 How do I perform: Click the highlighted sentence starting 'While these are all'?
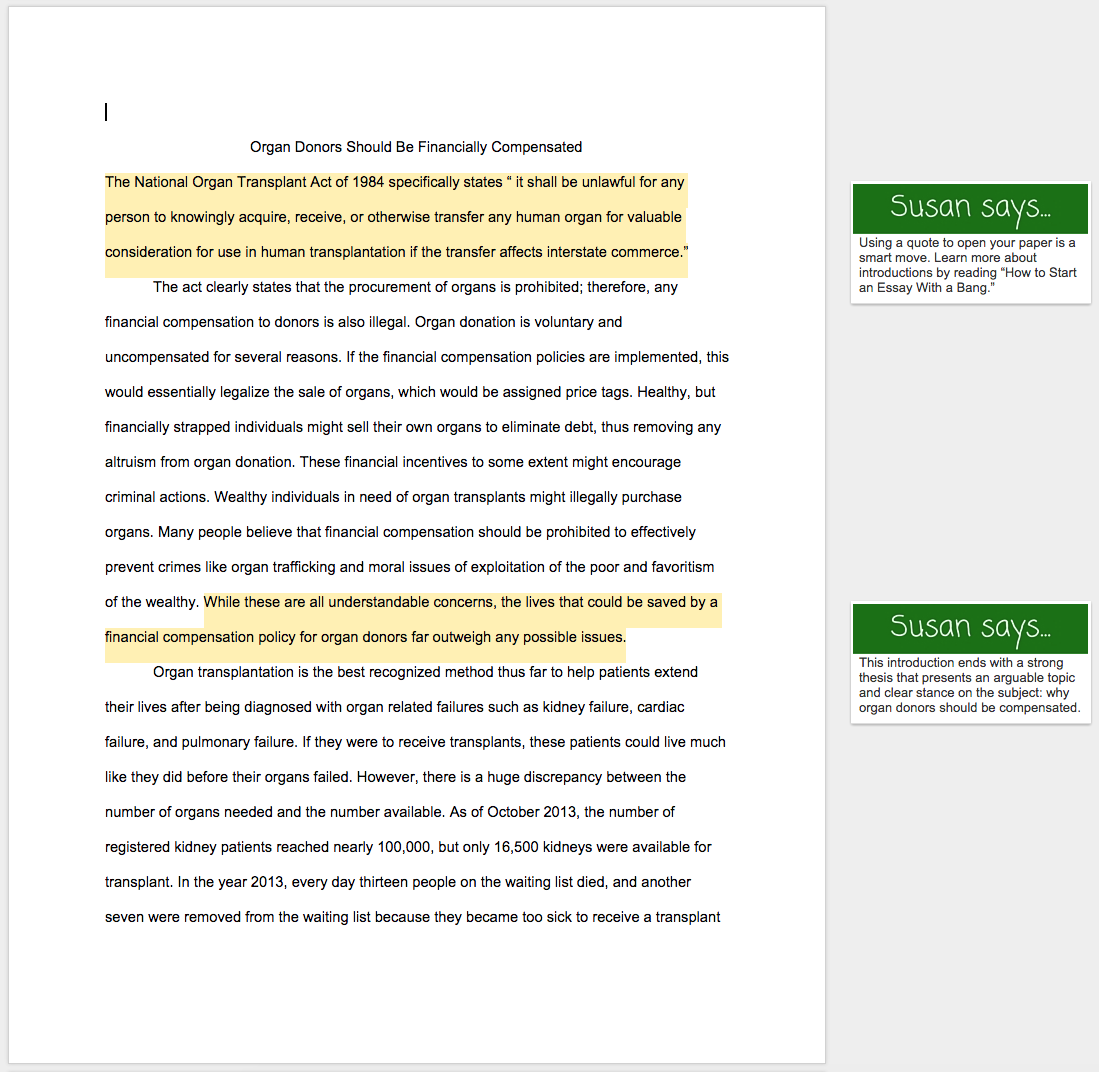(x=460, y=602)
